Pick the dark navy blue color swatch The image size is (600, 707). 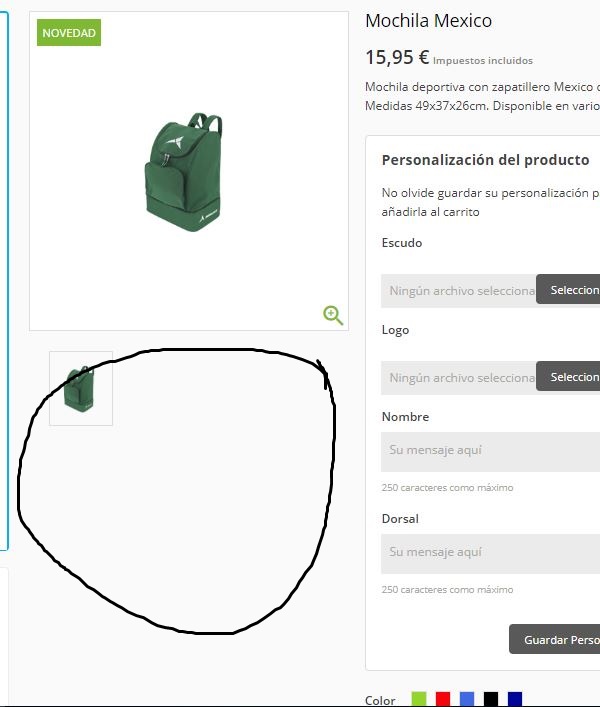pos(515,699)
